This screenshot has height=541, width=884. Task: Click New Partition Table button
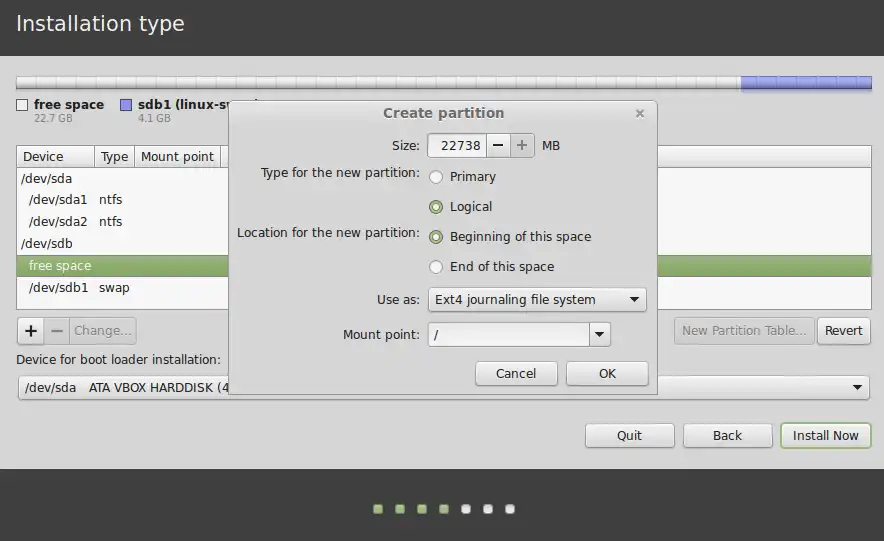(x=744, y=331)
